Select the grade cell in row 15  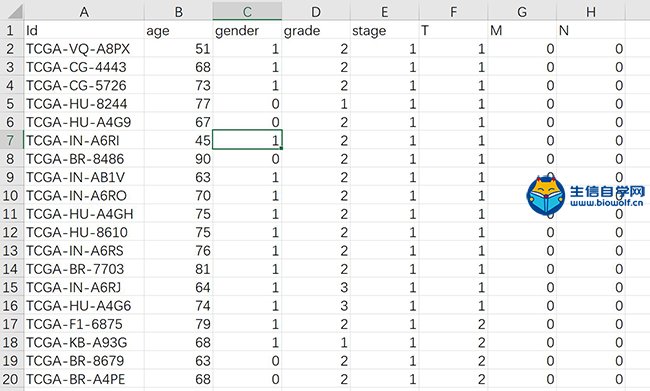pos(316,287)
